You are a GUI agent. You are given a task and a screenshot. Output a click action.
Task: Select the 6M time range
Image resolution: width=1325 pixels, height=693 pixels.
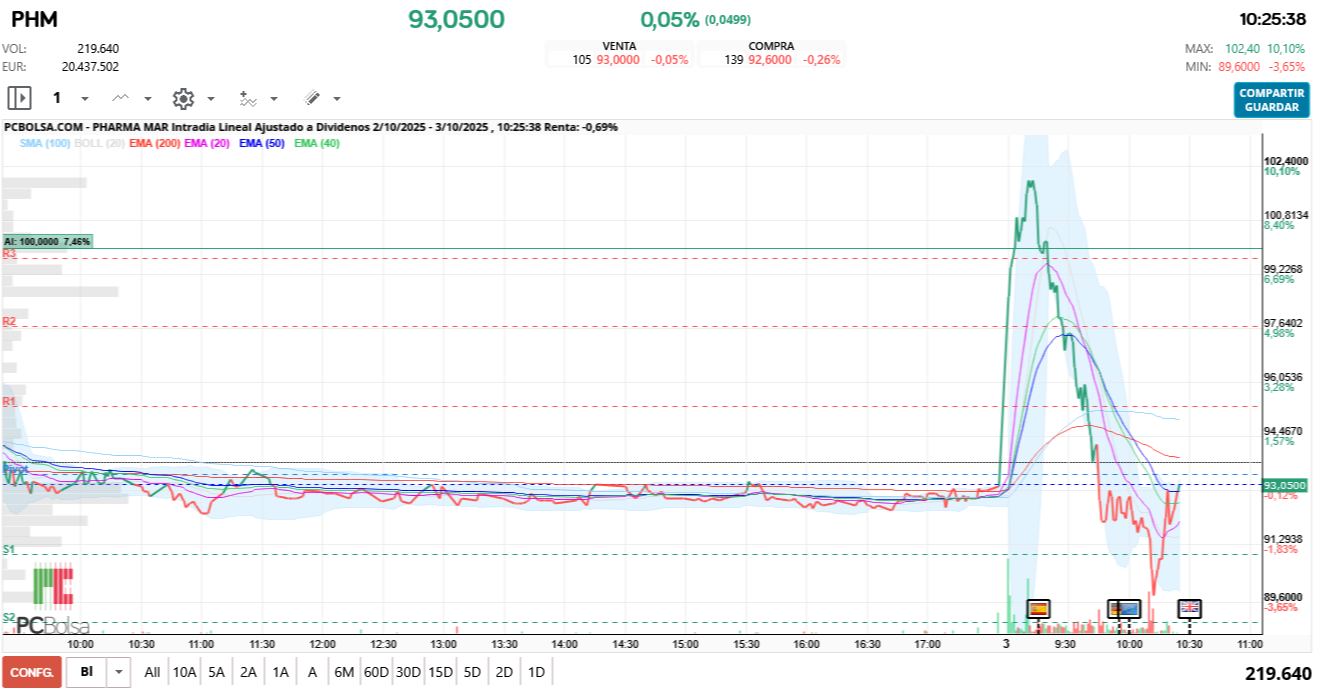(x=344, y=672)
